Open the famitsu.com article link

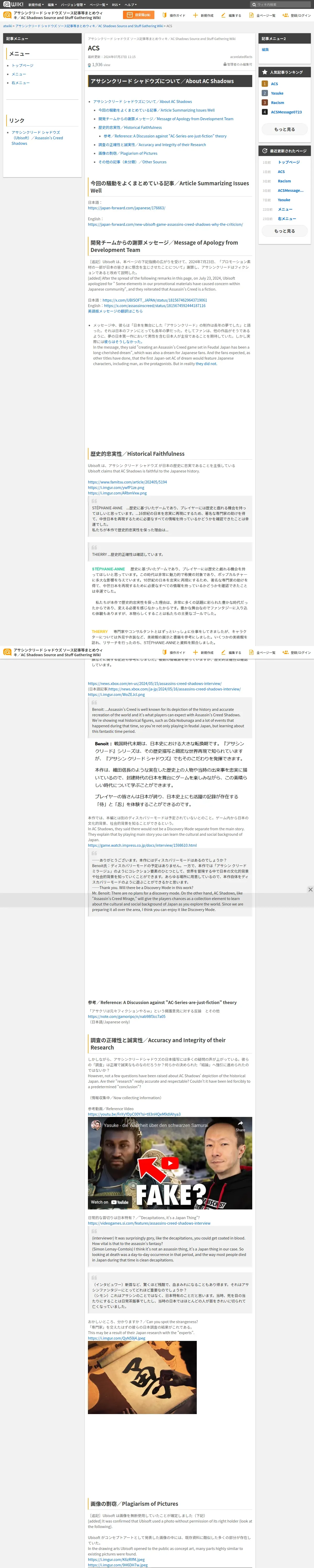tap(127, 482)
